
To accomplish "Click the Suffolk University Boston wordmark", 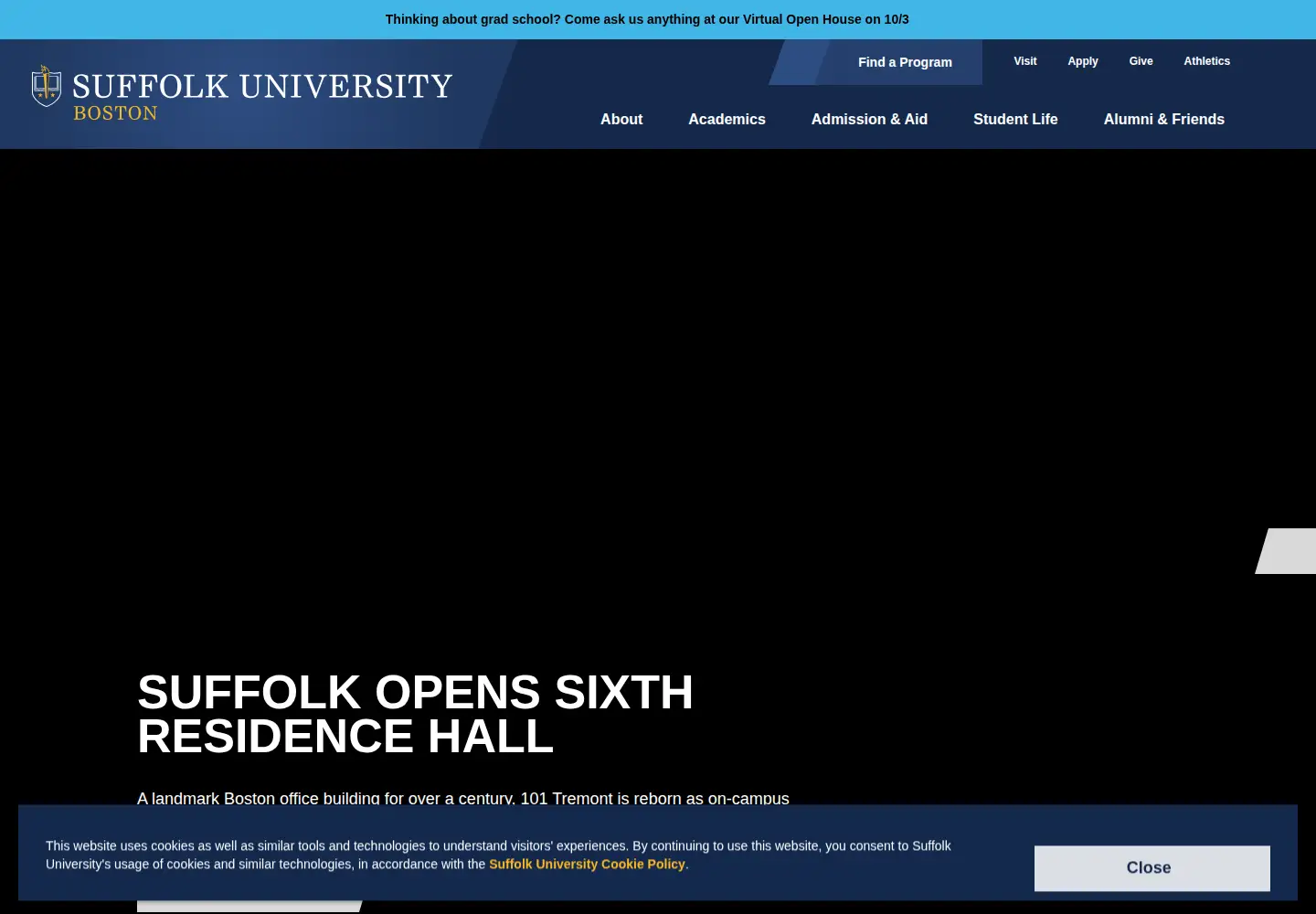I will coord(262,97).
